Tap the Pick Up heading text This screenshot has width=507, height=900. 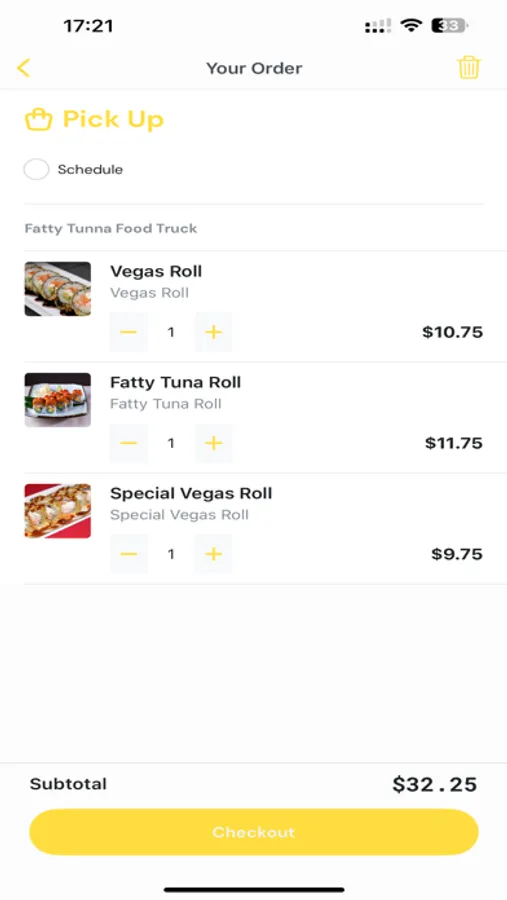click(113, 119)
